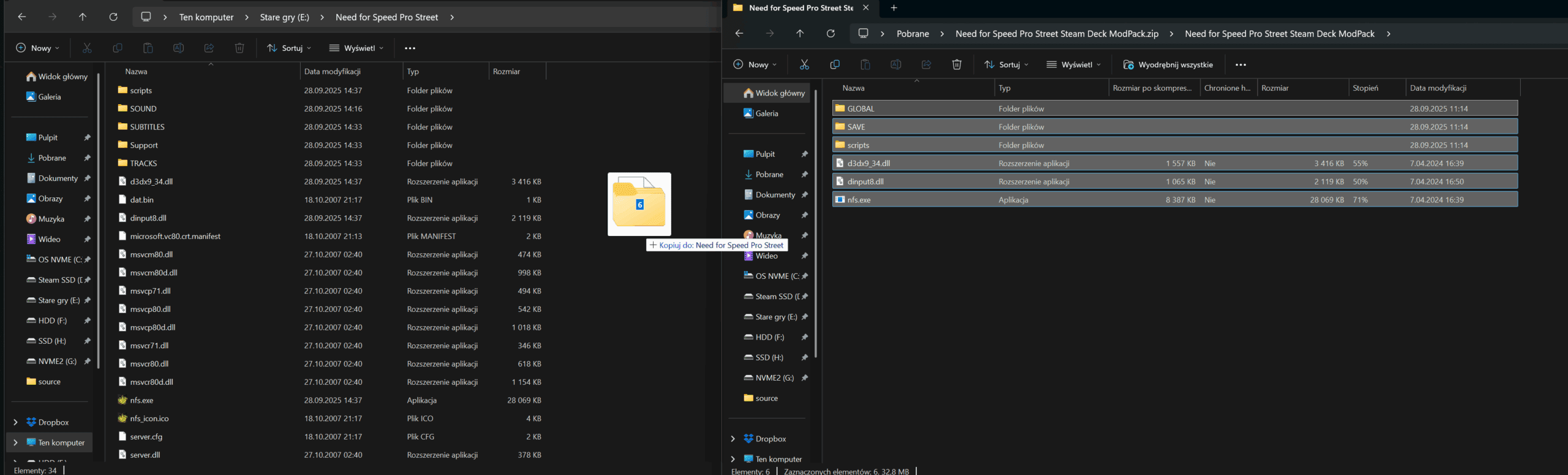
Task: Go up one folder in right window
Action: (800, 34)
